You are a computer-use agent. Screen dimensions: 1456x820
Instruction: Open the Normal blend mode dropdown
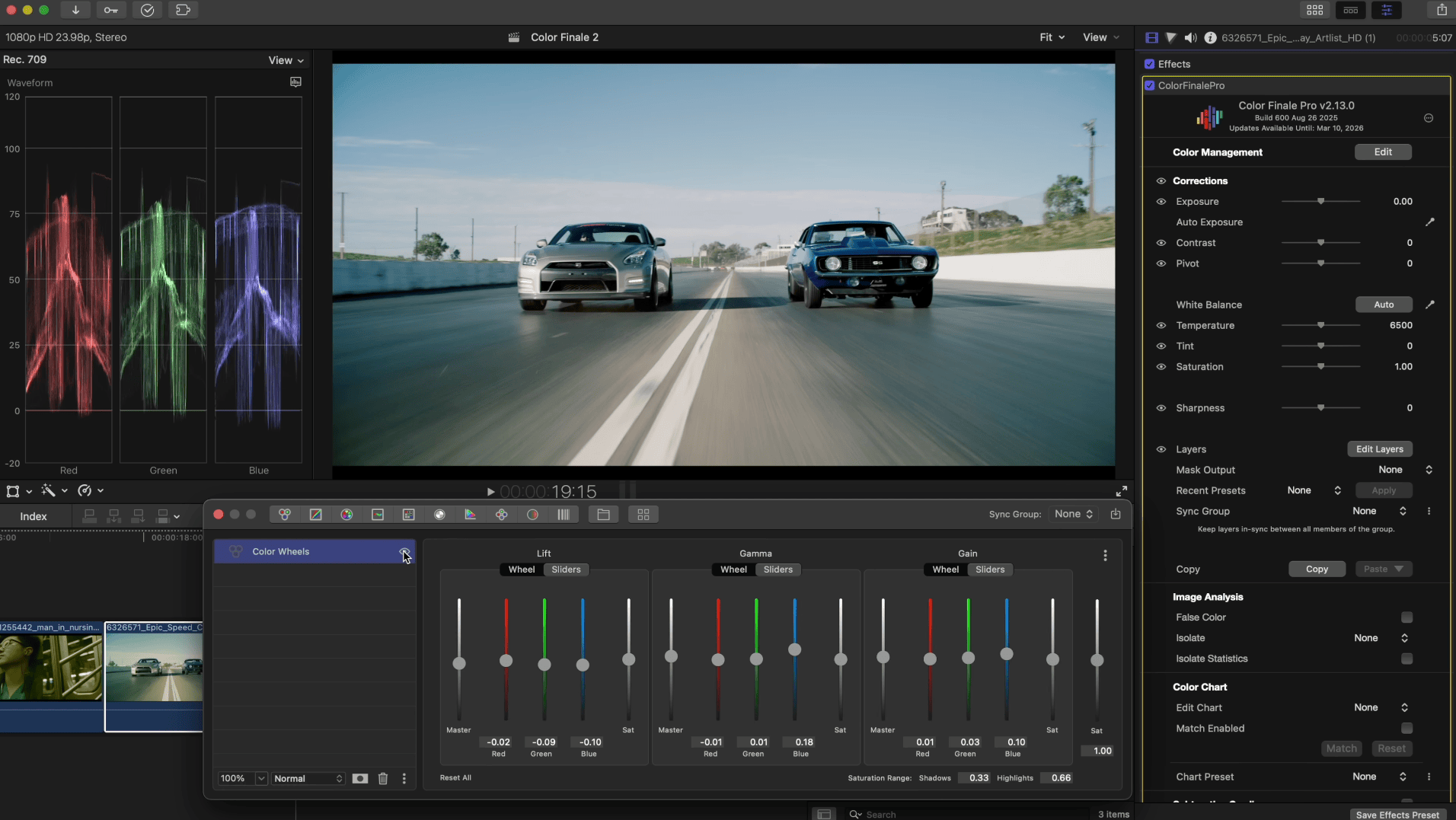308,778
